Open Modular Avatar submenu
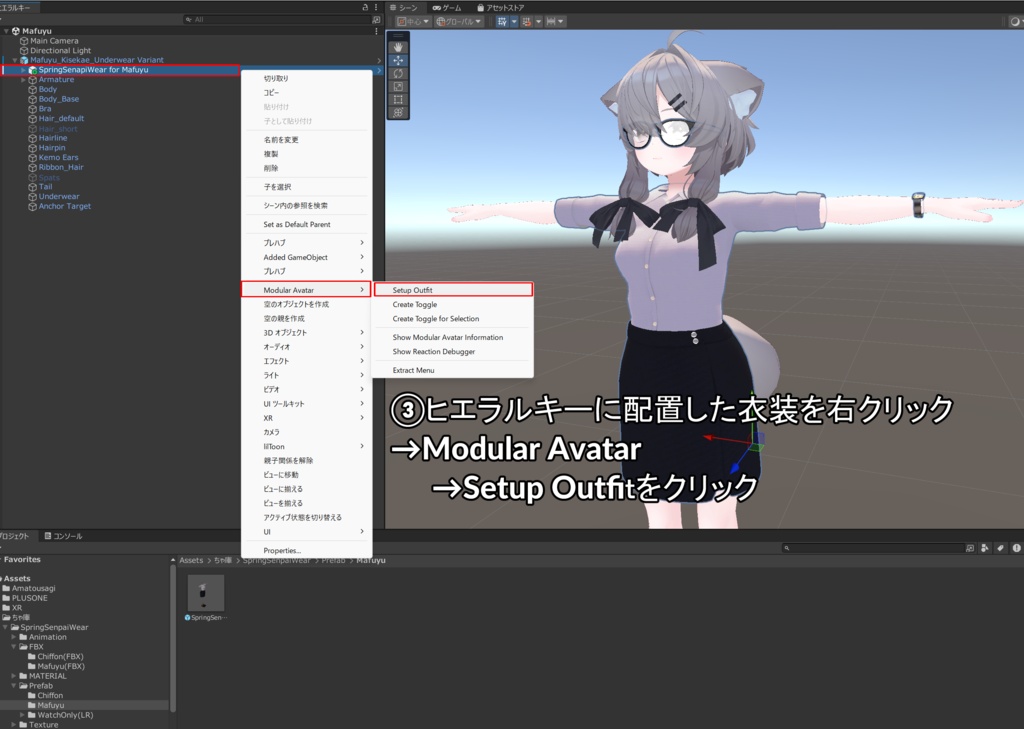This screenshot has height=729, width=1024. pyautogui.click(x=306, y=289)
